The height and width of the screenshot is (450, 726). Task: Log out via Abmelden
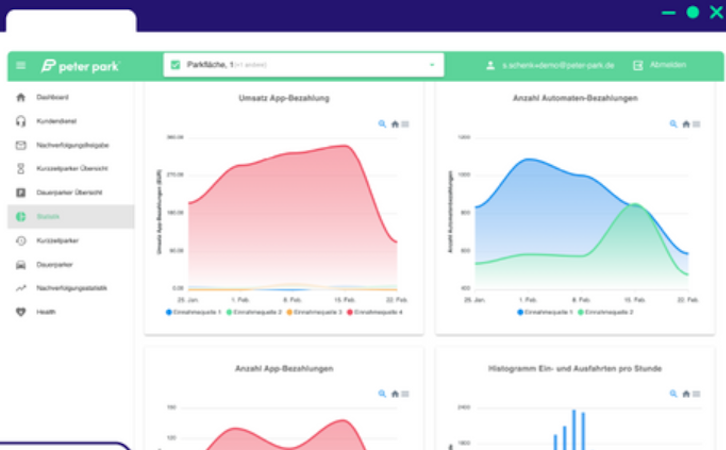pos(668,65)
